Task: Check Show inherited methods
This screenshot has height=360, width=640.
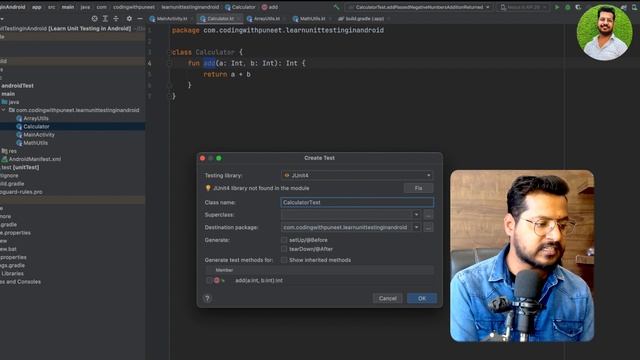Action: tap(284, 260)
